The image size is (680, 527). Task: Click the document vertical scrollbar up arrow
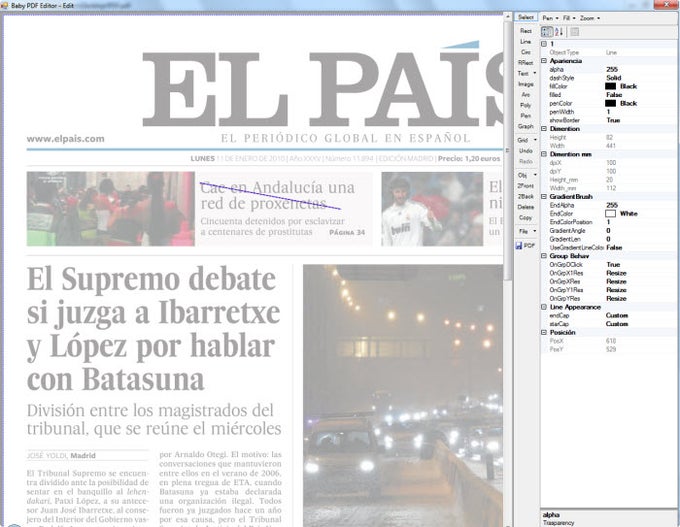point(508,16)
